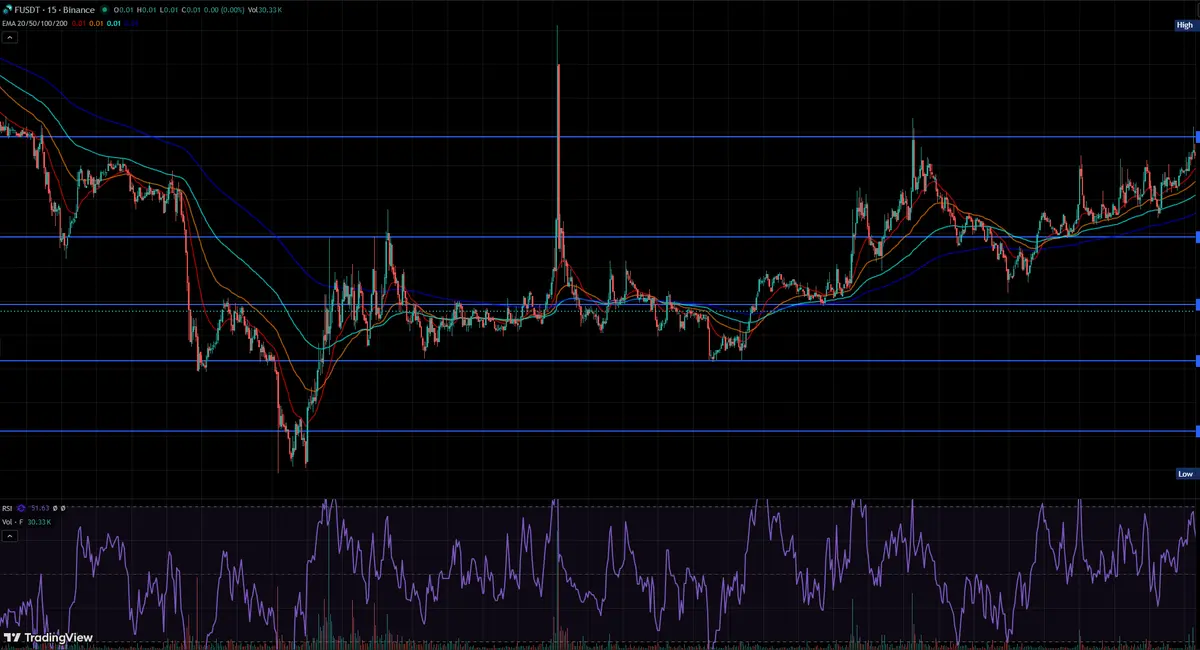Open the TradingView logo link

coord(47,637)
